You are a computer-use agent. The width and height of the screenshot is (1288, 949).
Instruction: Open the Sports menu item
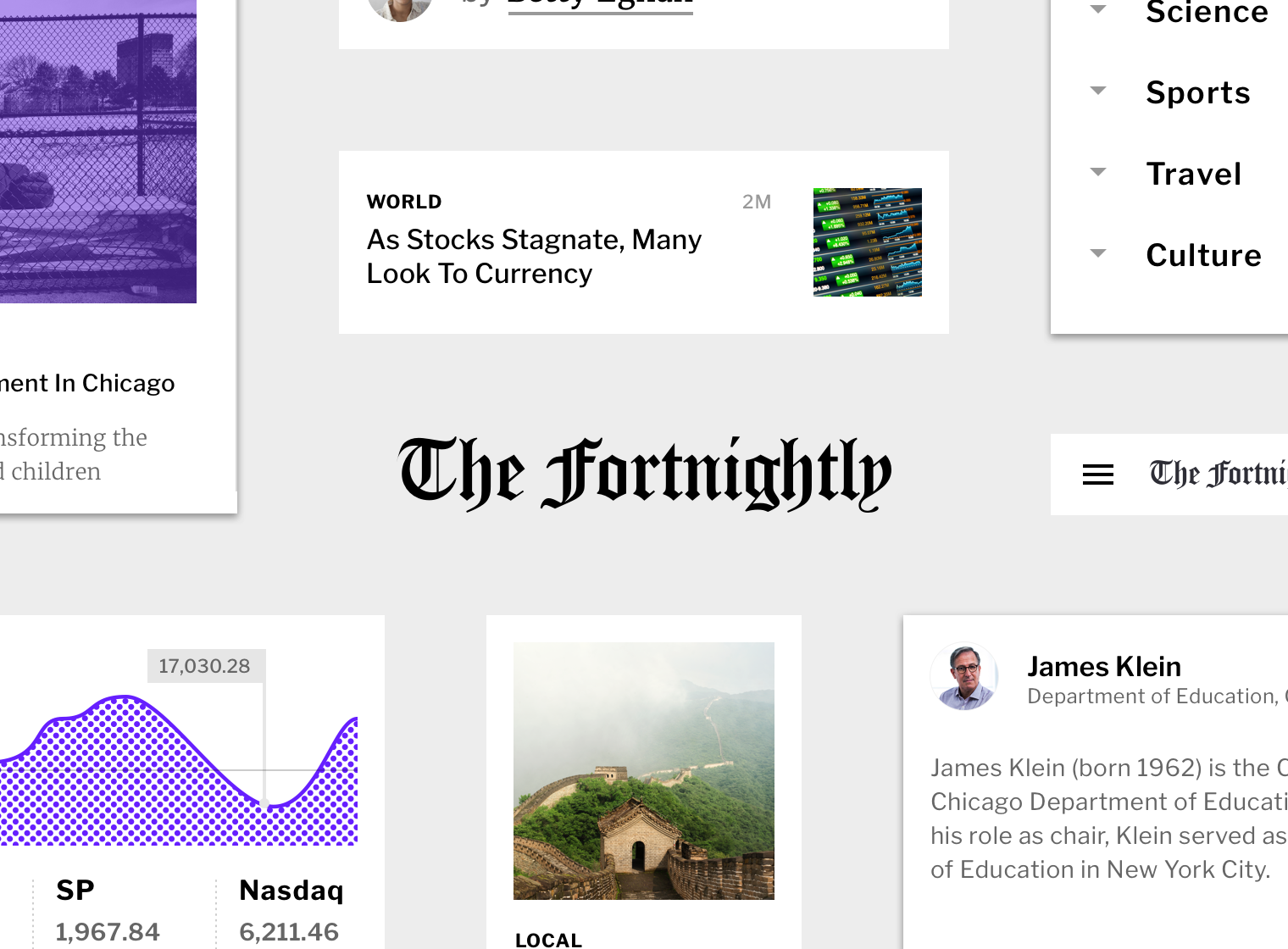coord(1198,92)
